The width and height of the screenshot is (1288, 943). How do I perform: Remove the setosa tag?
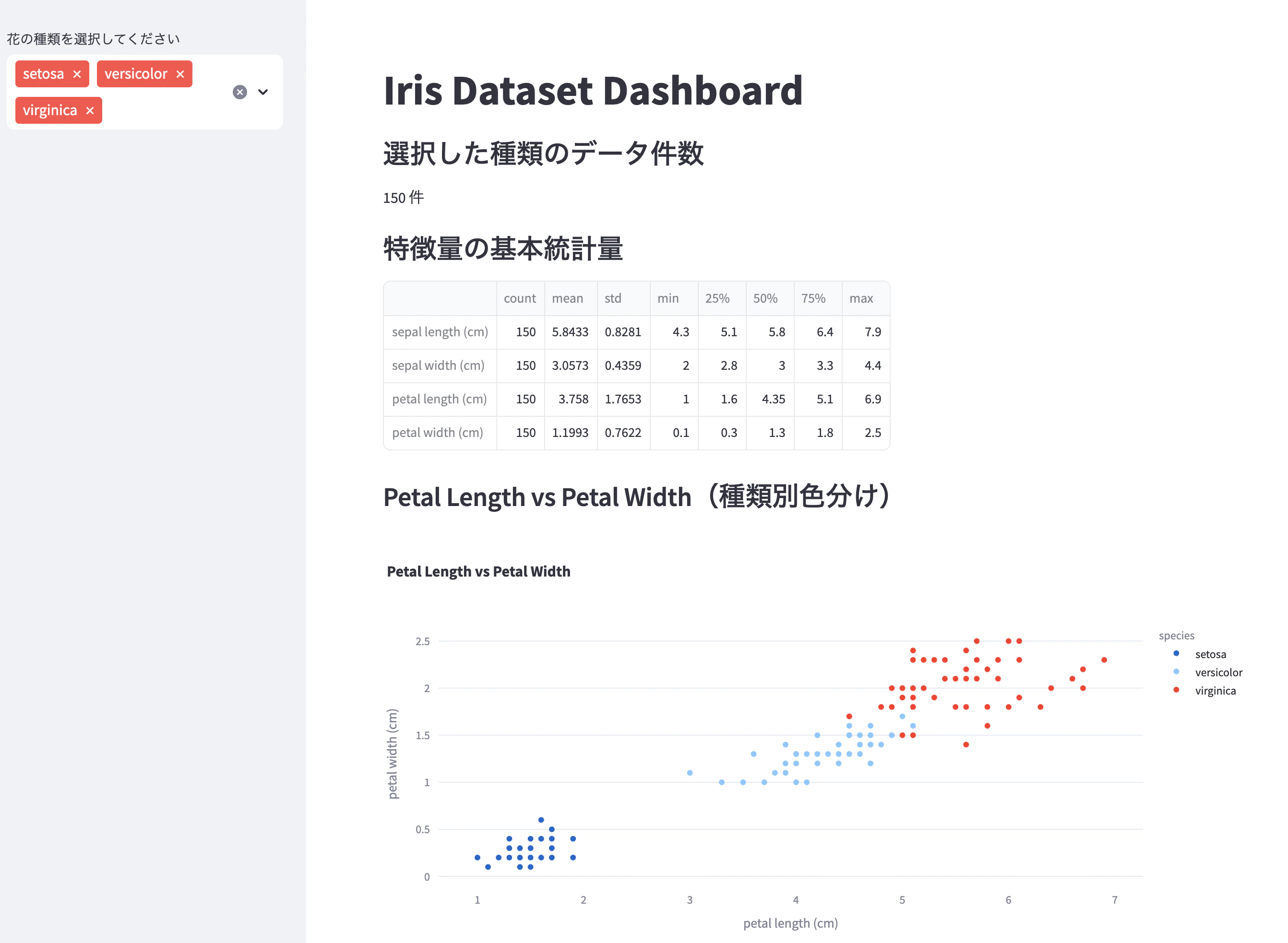click(77, 74)
